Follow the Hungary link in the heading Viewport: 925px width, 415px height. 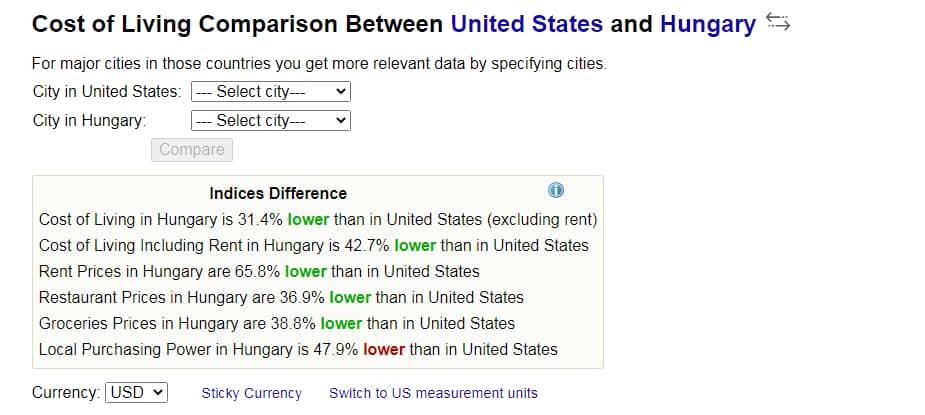(707, 24)
